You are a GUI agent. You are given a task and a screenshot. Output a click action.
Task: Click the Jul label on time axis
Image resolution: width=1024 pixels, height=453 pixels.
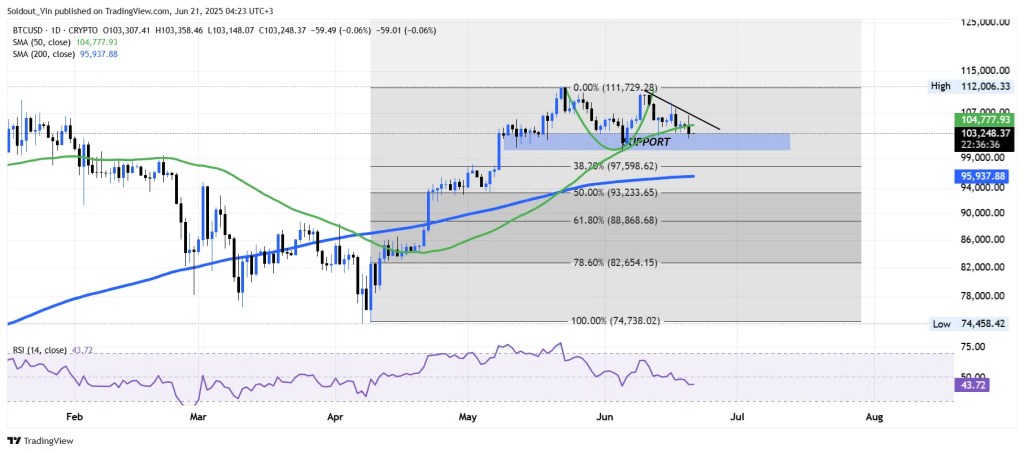pos(738,413)
